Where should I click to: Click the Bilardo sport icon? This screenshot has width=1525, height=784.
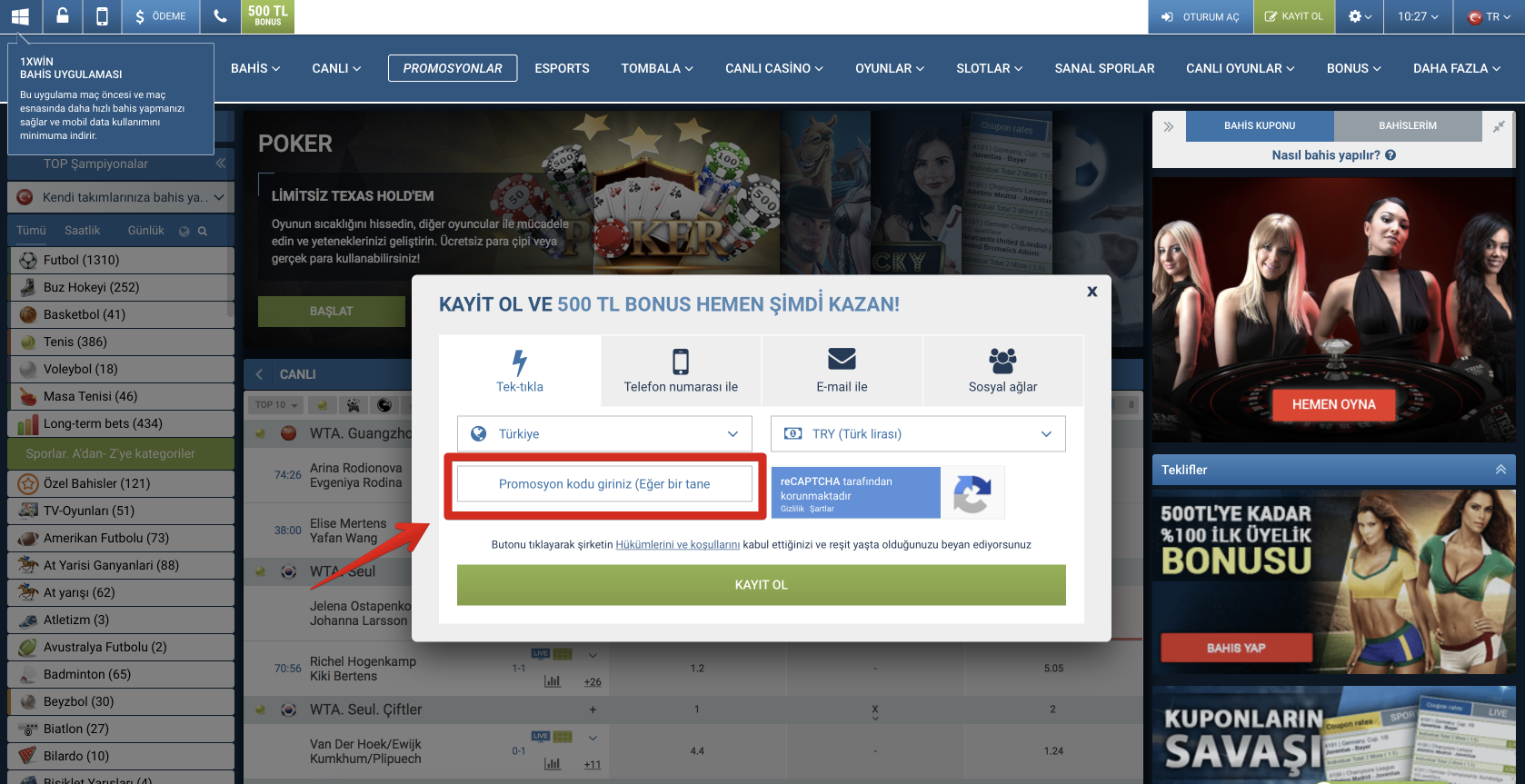coord(28,756)
